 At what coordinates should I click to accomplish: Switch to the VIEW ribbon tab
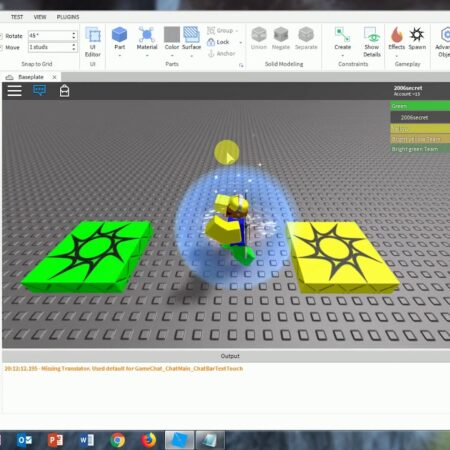(x=40, y=17)
